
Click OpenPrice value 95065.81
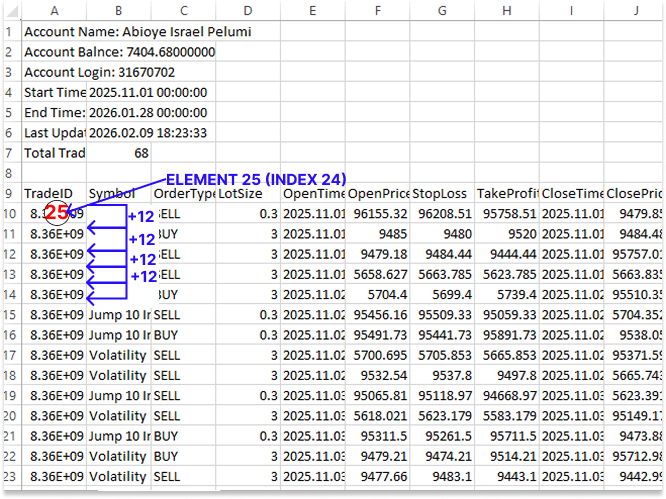click(378, 395)
